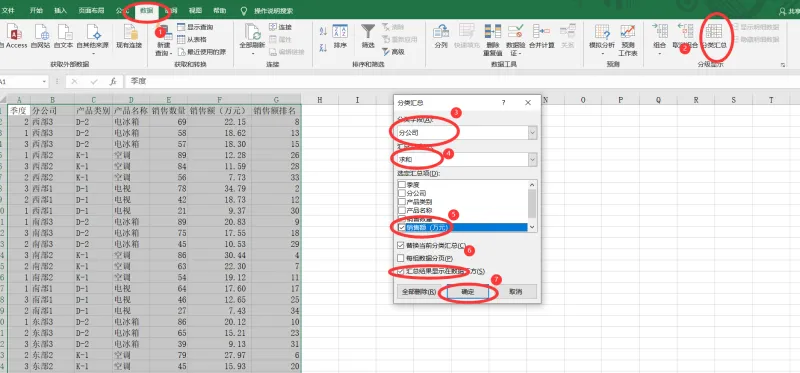
Task: Click the summary list scroll-up arrow
Action: (x=533, y=185)
